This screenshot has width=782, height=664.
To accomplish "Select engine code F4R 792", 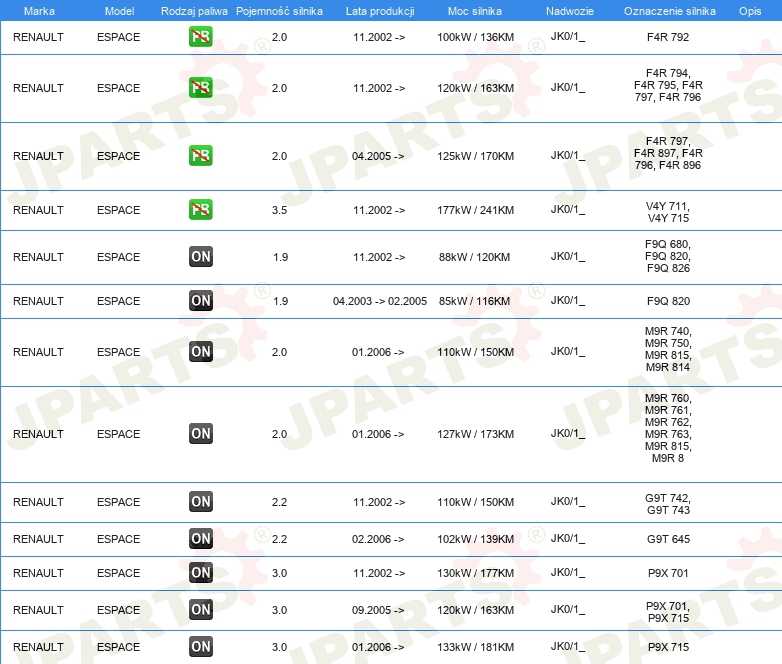I will tap(668, 37).
